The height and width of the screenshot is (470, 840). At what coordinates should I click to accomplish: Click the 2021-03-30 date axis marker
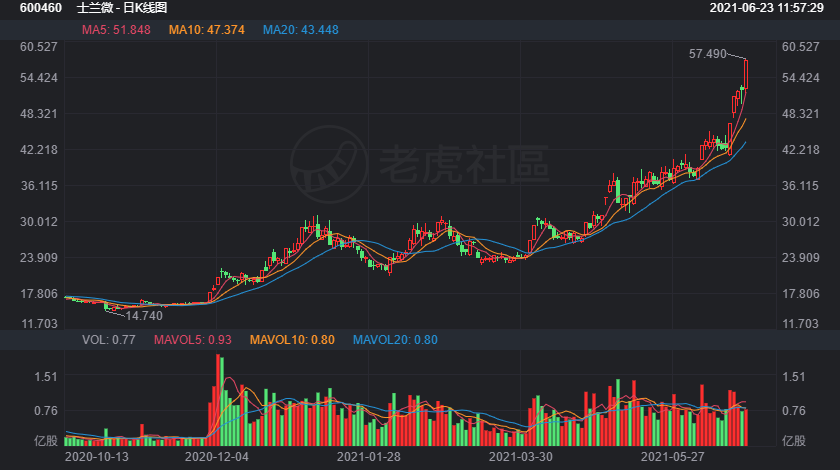tap(521, 457)
